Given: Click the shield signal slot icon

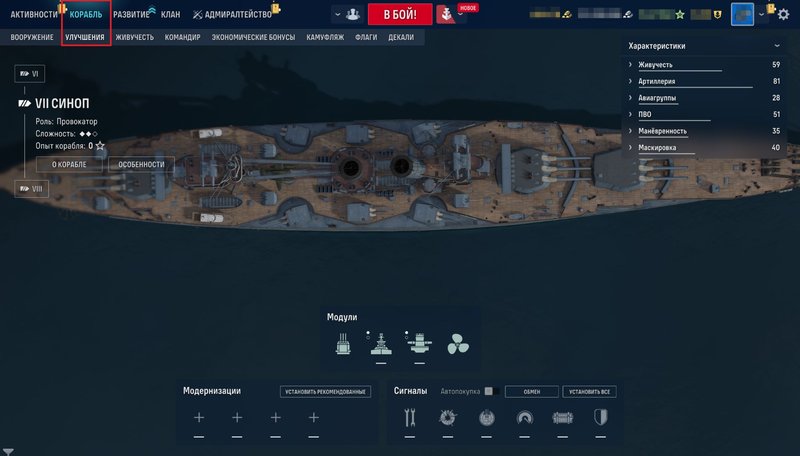Looking at the screenshot, I should pyautogui.click(x=601, y=418).
